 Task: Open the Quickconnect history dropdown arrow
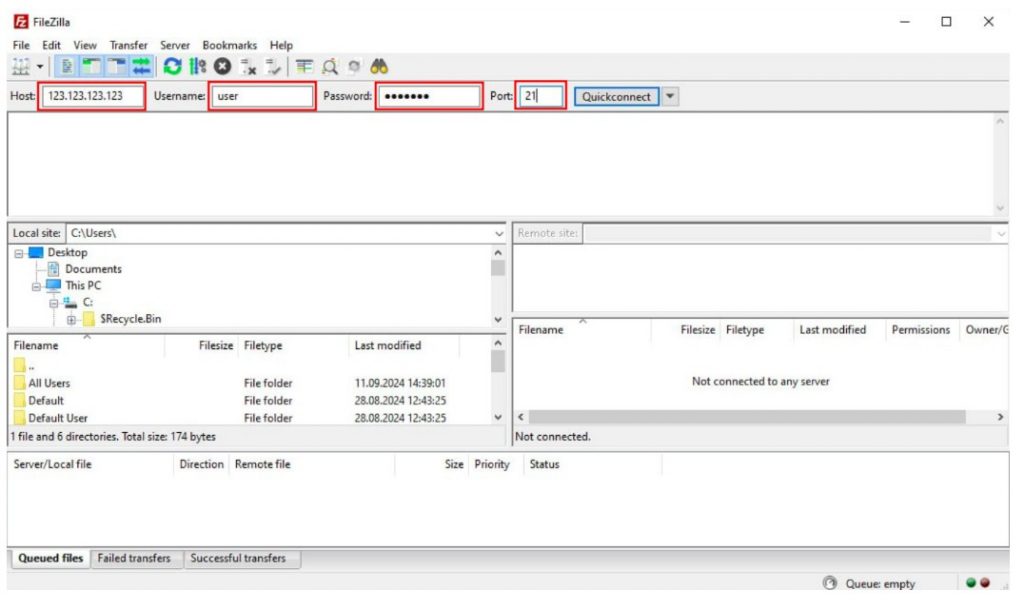pos(671,97)
